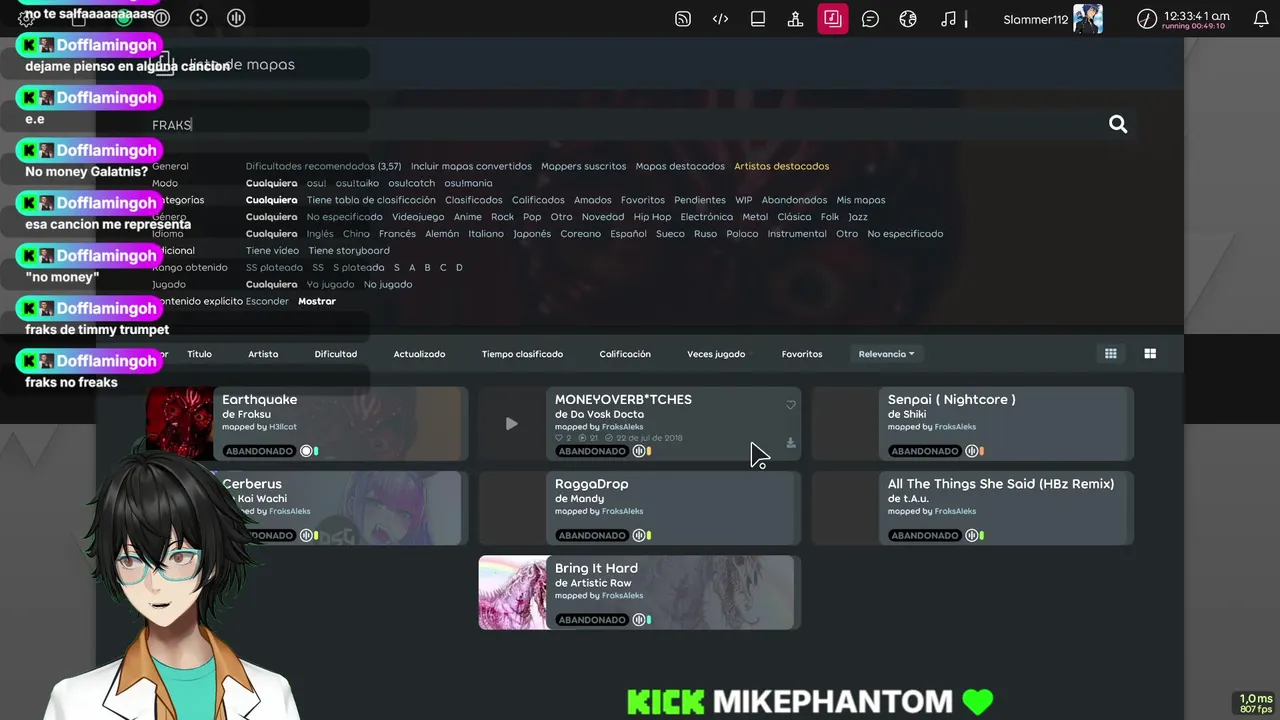Filter category to Abandonados
Image resolution: width=1280 pixels, height=720 pixels.
click(x=794, y=200)
